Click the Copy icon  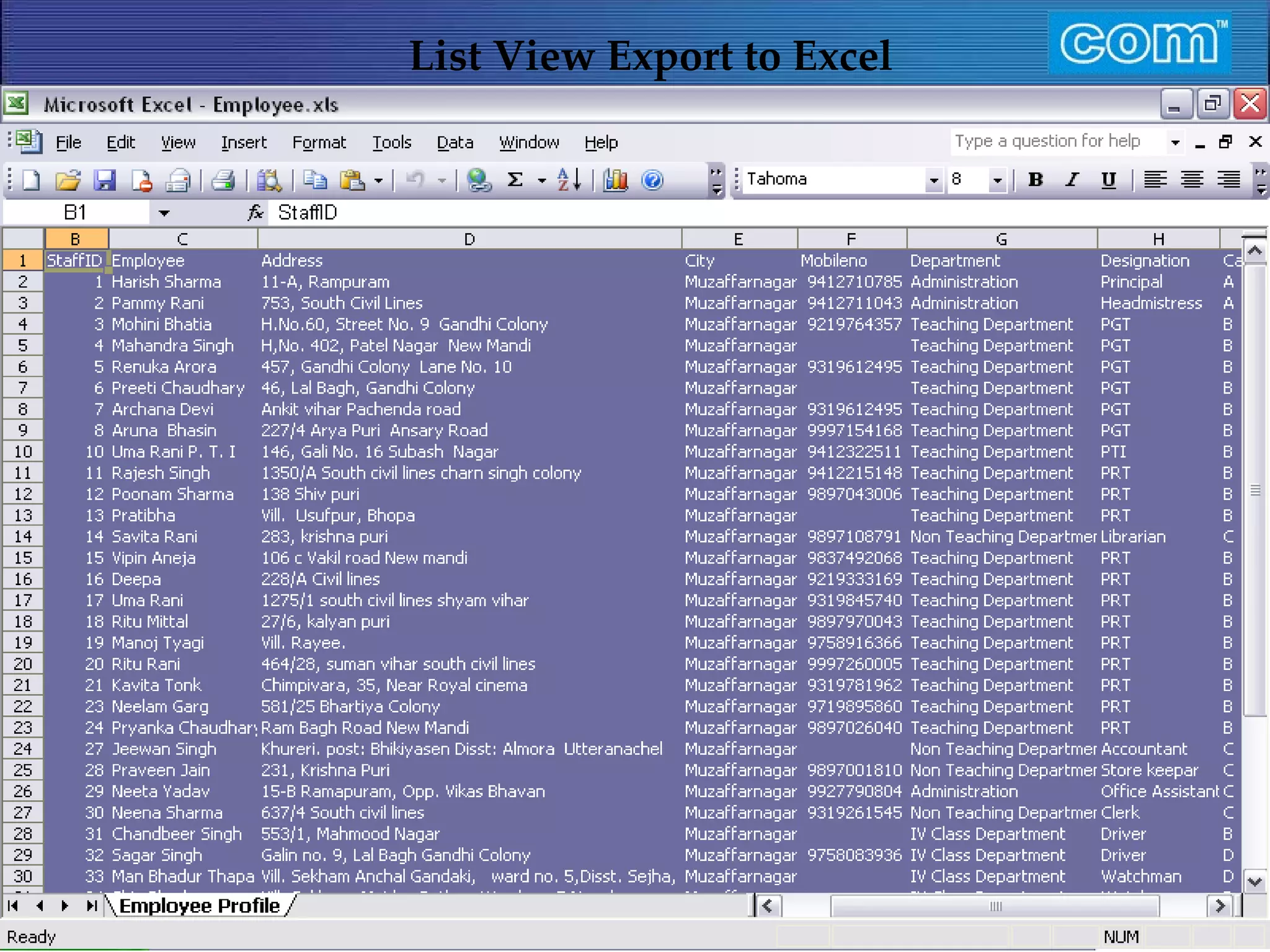click(x=315, y=180)
